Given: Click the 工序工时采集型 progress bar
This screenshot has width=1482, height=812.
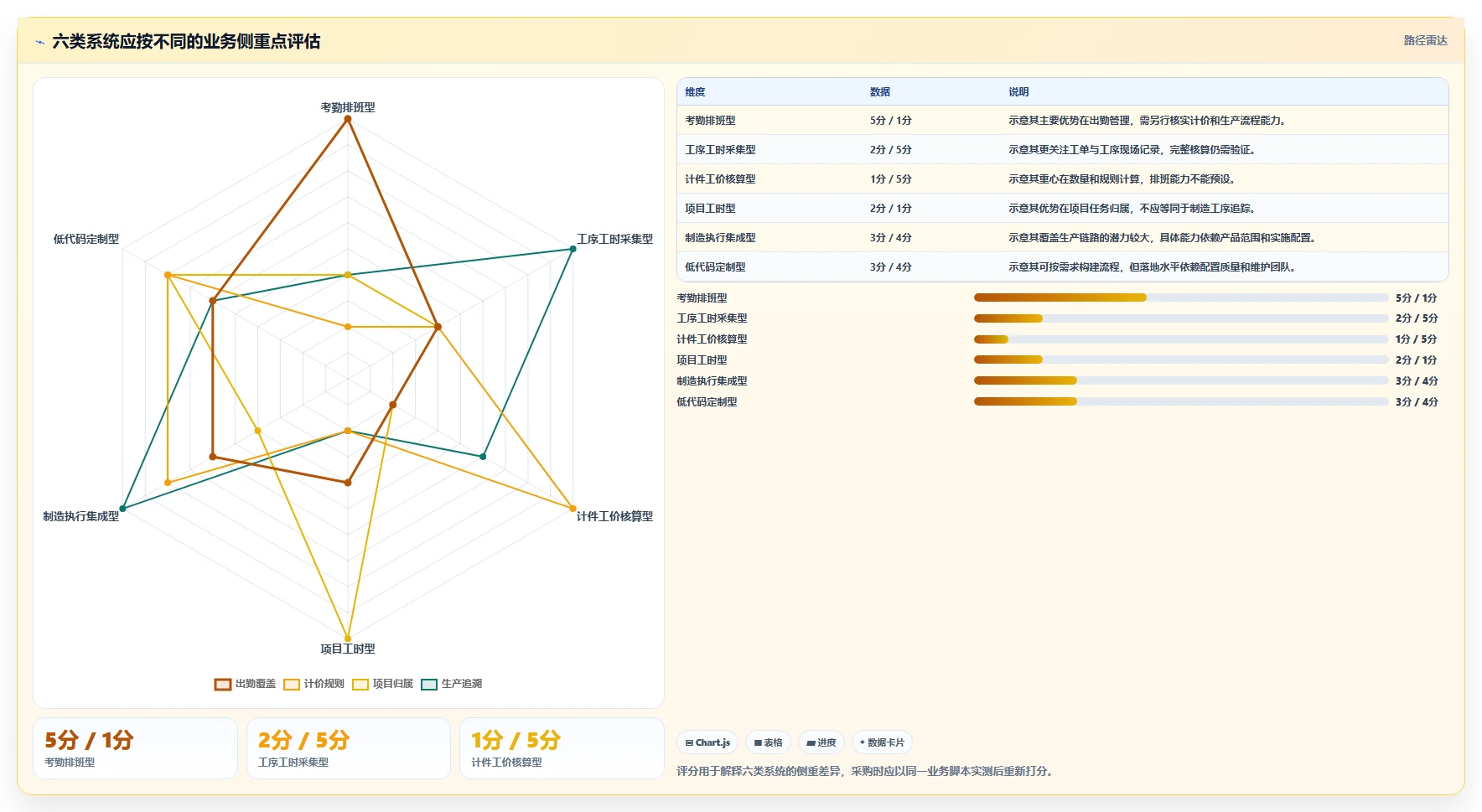Looking at the screenshot, I should click(x=1181, y=318).
